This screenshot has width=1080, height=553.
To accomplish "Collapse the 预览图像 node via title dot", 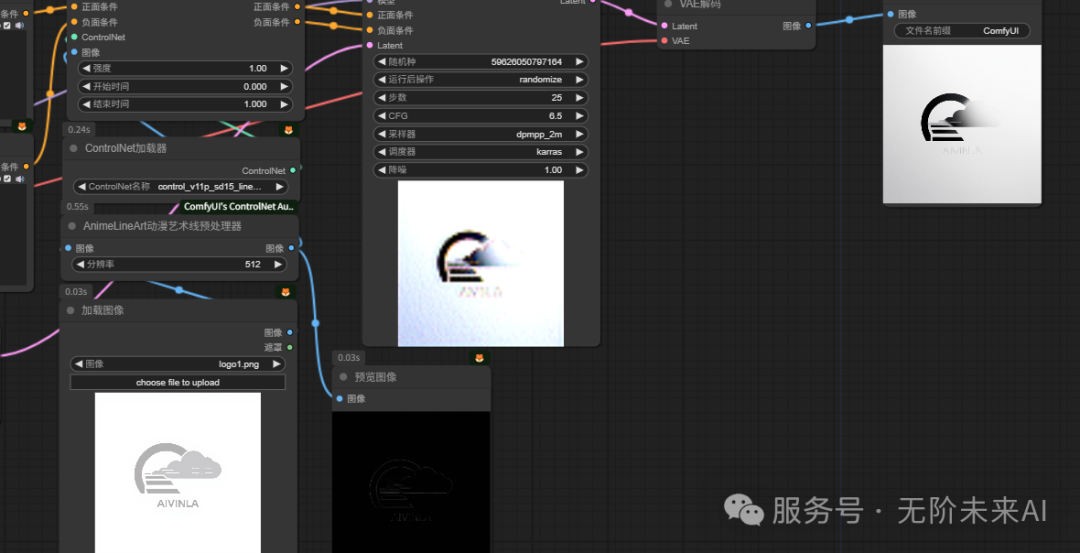I will pyautogui.click(x=343, y=377).
